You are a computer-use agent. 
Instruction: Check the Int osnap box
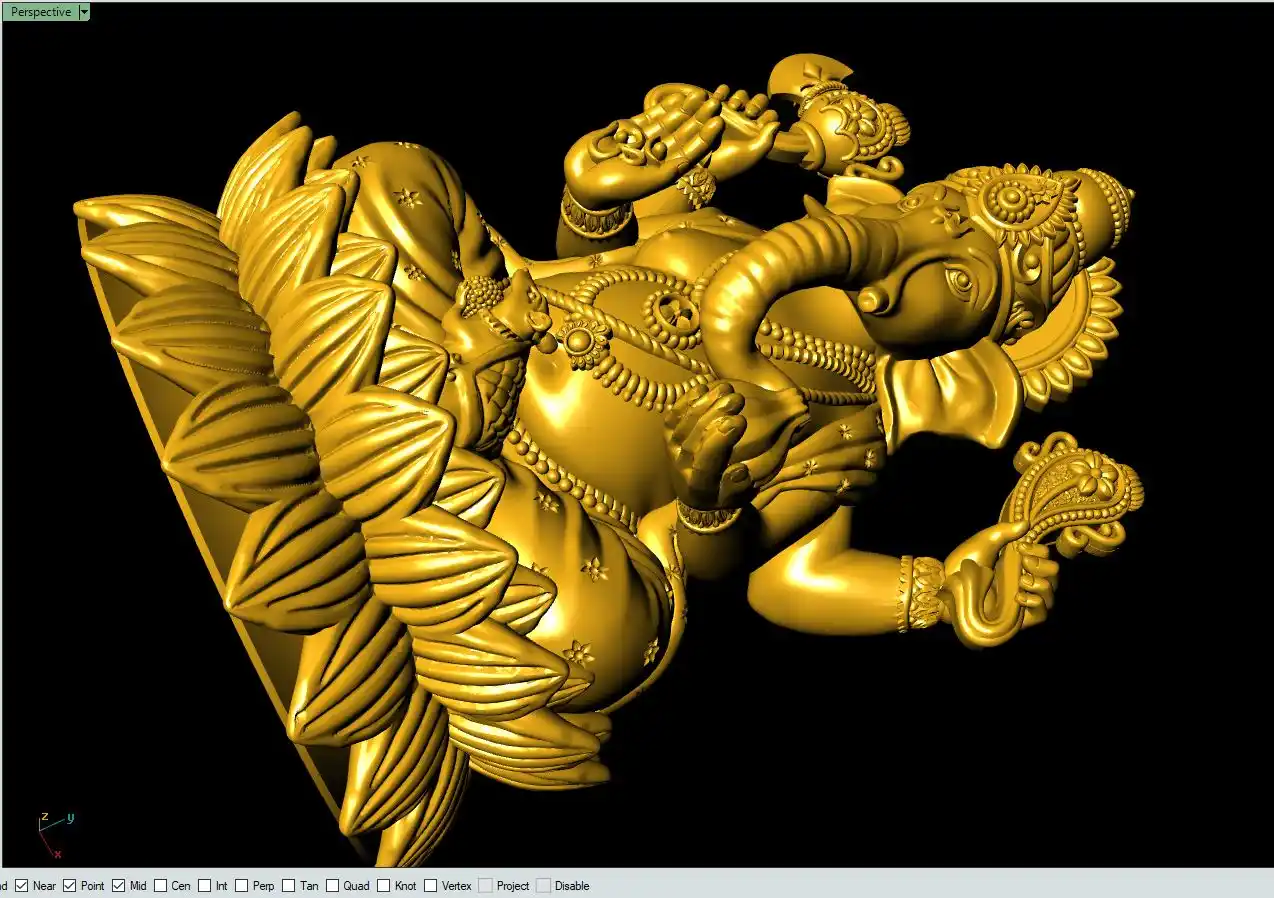(205, 886)
